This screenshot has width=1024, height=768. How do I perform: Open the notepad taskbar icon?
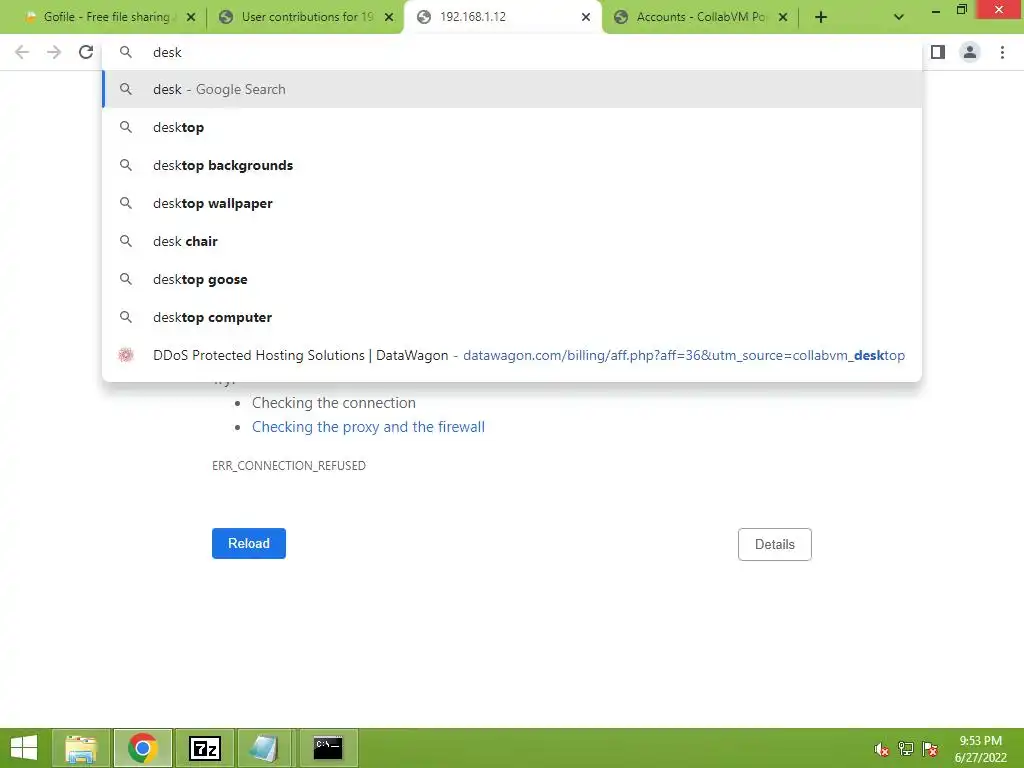266,748
